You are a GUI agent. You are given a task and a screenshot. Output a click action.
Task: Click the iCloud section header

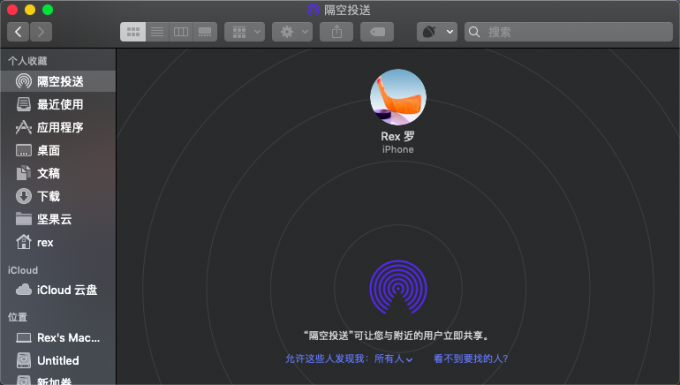(23, 270)
